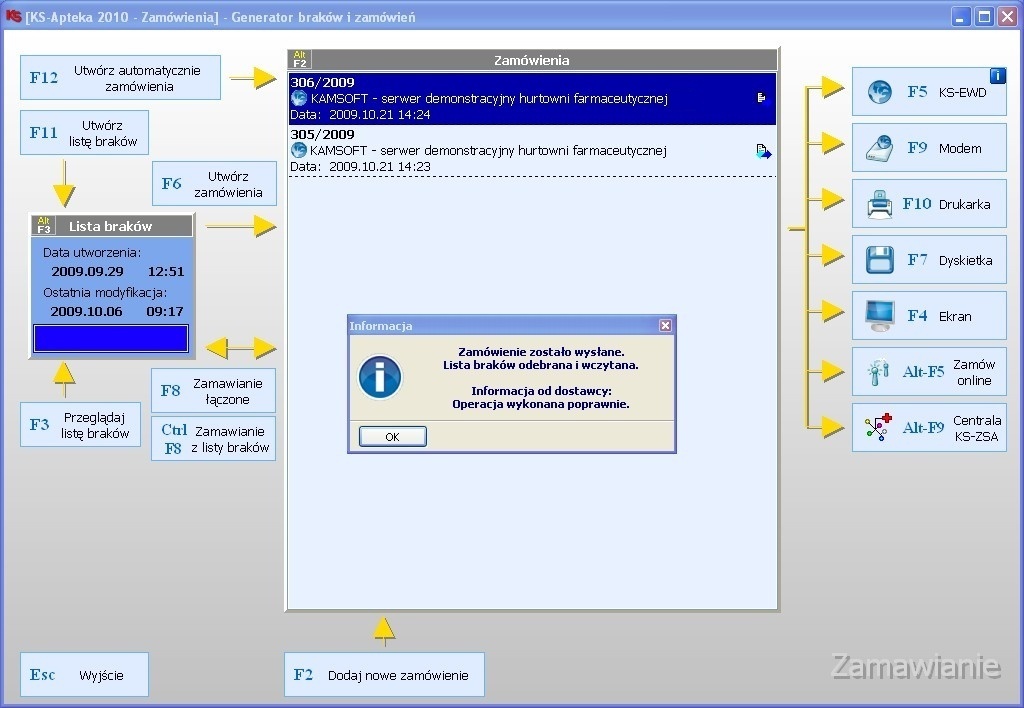Open Przeglądaj listę braków

click(x=80, y=425)
